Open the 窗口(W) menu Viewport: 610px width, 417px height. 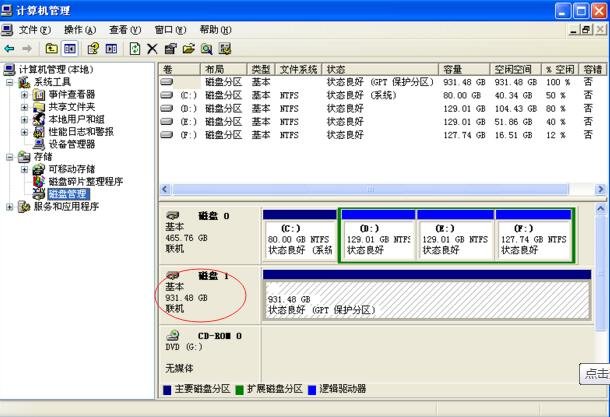(x=170, y=30)
